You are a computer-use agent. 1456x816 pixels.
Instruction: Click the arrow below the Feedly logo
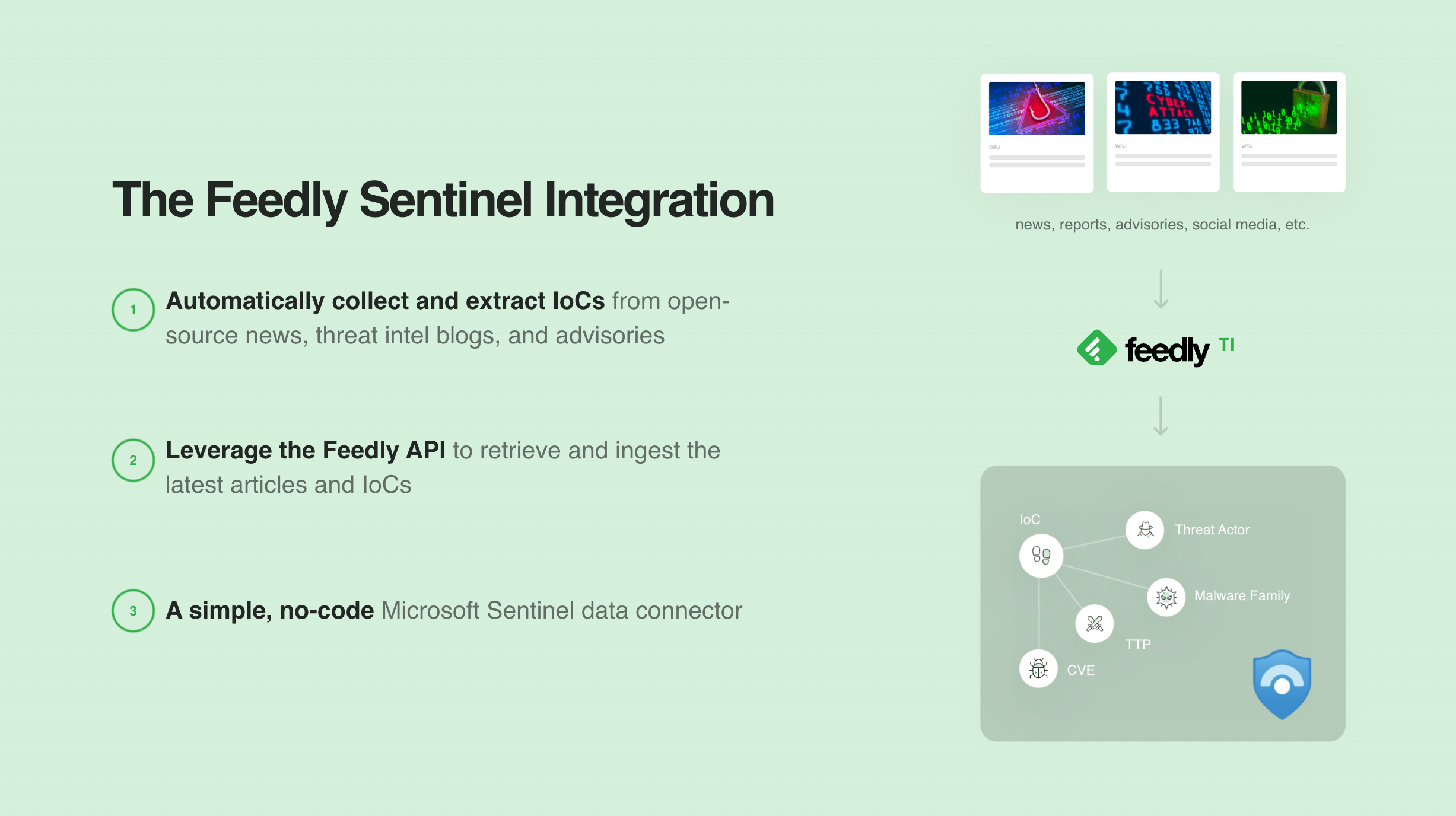[1161, 416]
